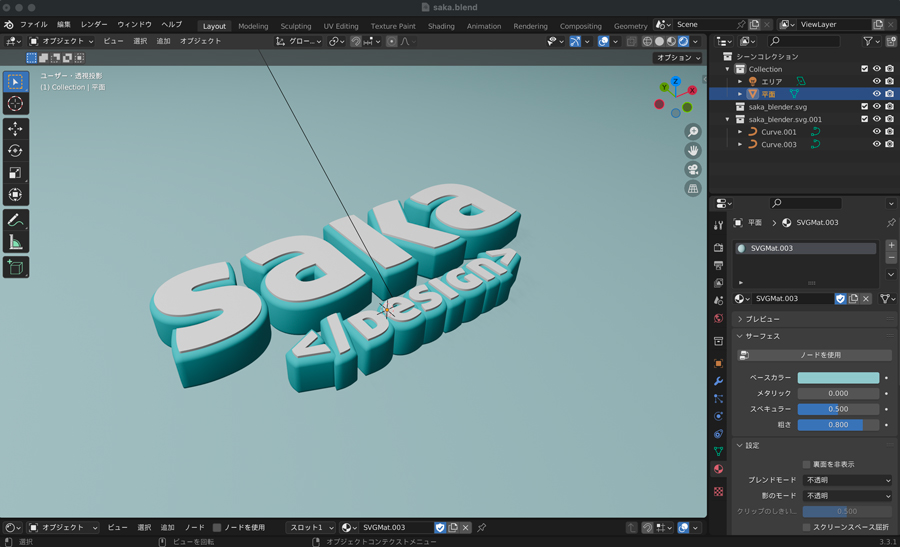This screenshot has width=900, height=547.
Task: Hide Curve.001 with its eye icon
Action: 876,132
